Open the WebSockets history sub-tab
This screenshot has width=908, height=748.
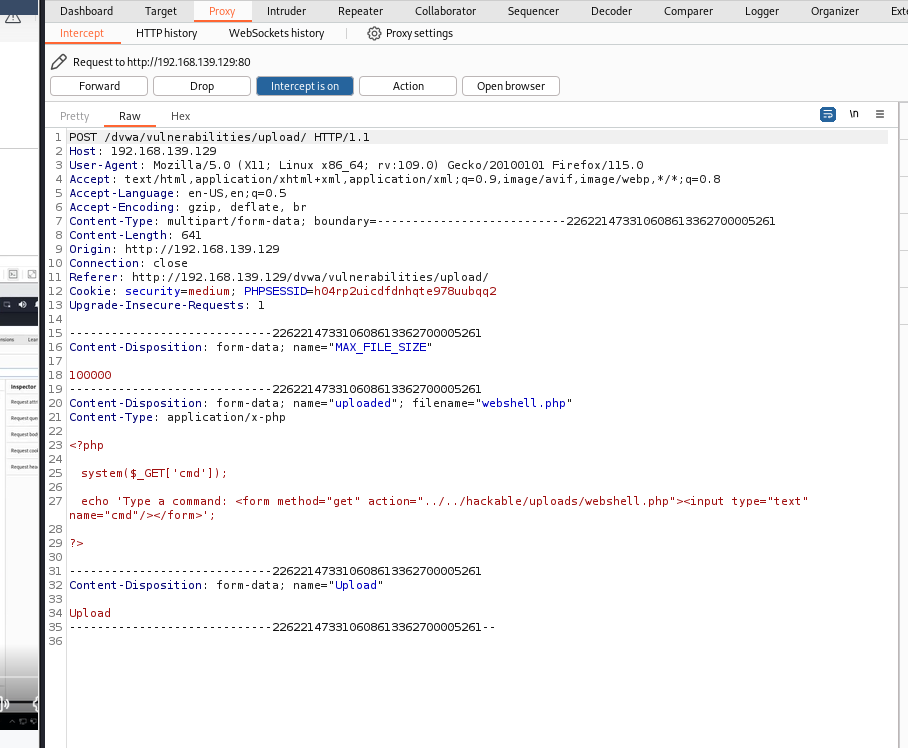tap(276, 34)
